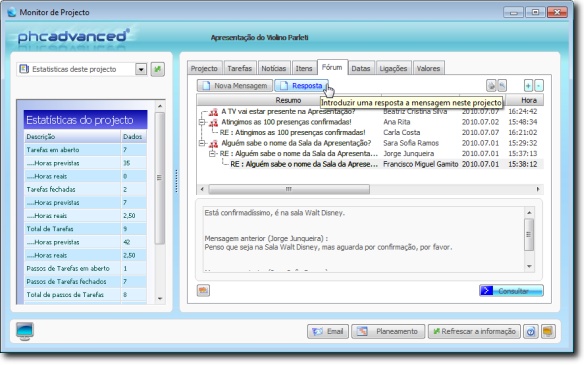Click the Total de Tarefas statistics row
Image resolution: width=584 pixels, height=365 pixels.
point(85,229)
